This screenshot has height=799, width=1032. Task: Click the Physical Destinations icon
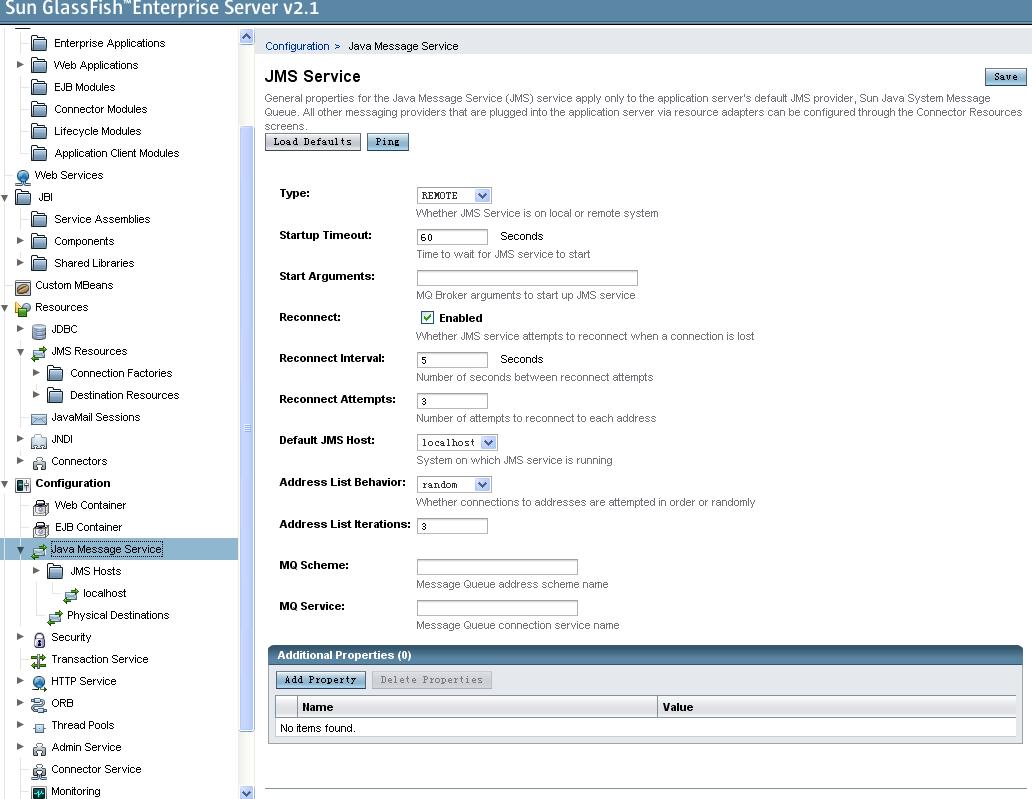pyautogui.click(x=55, y=617)
